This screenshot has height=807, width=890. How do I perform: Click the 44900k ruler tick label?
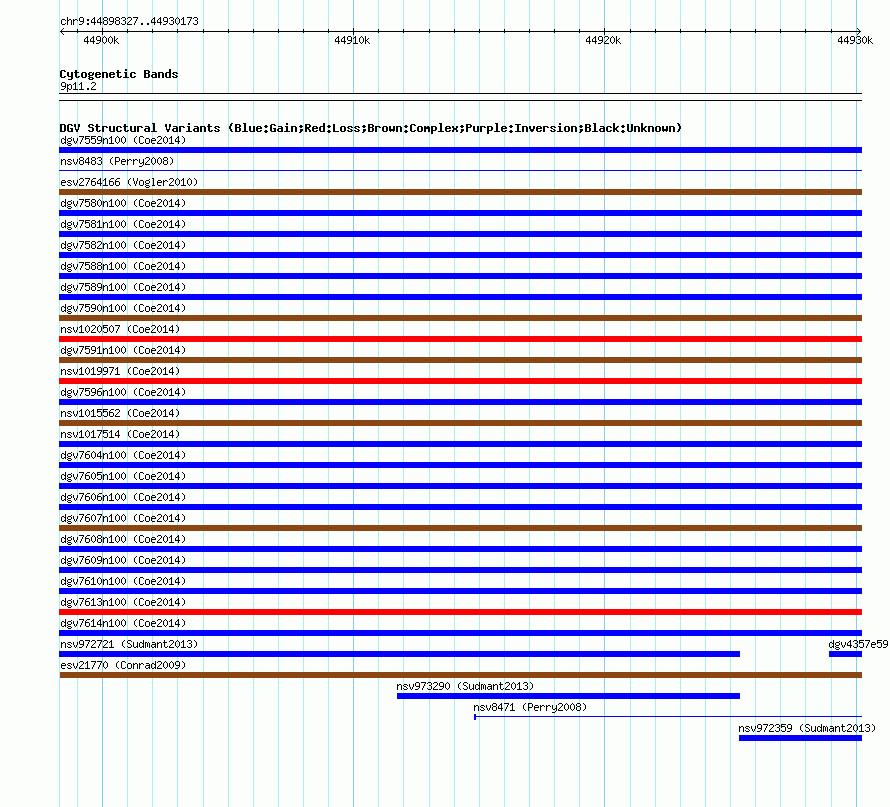coord(101,40)
